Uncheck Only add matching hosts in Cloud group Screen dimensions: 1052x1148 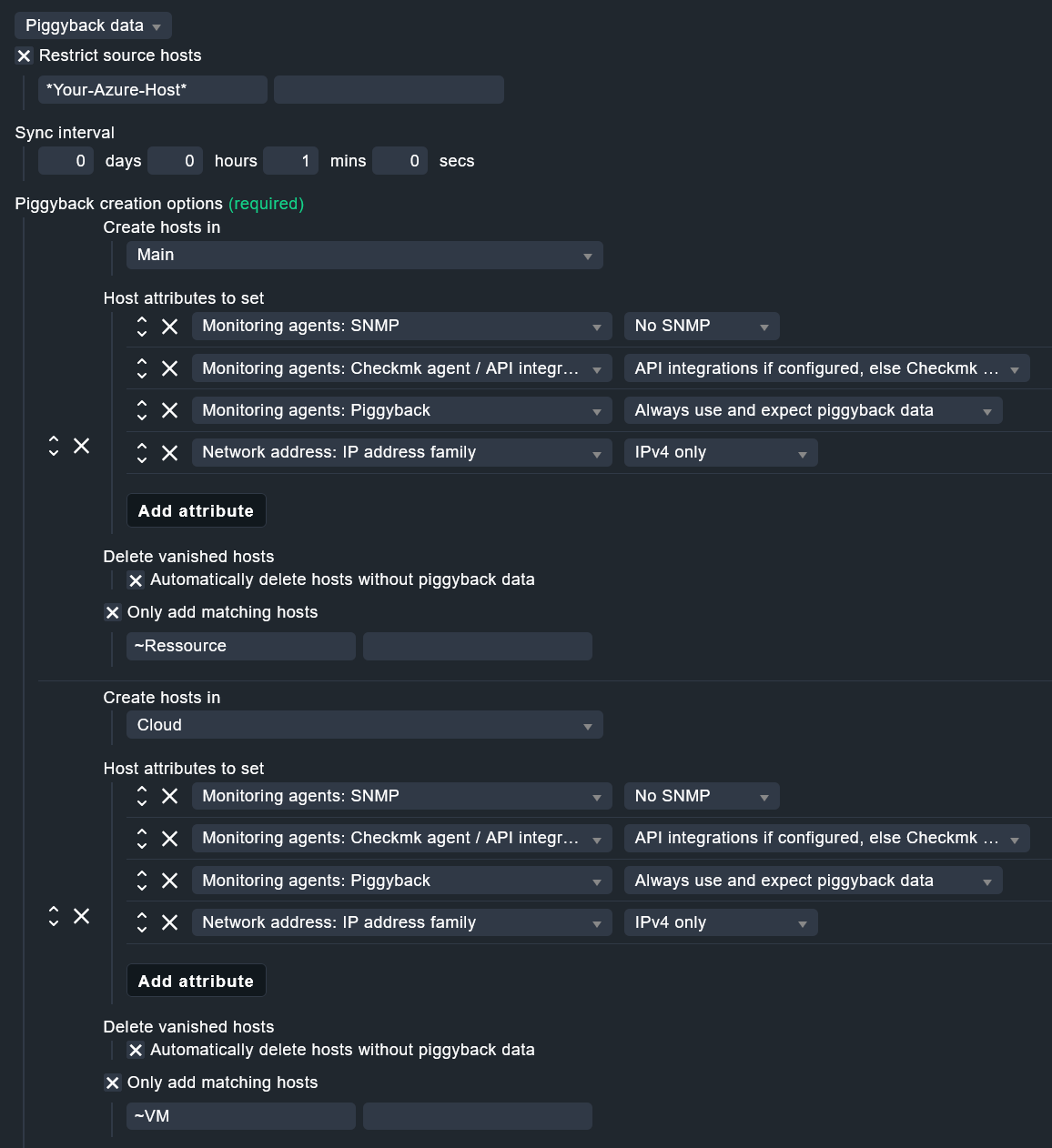point(113,1083)
